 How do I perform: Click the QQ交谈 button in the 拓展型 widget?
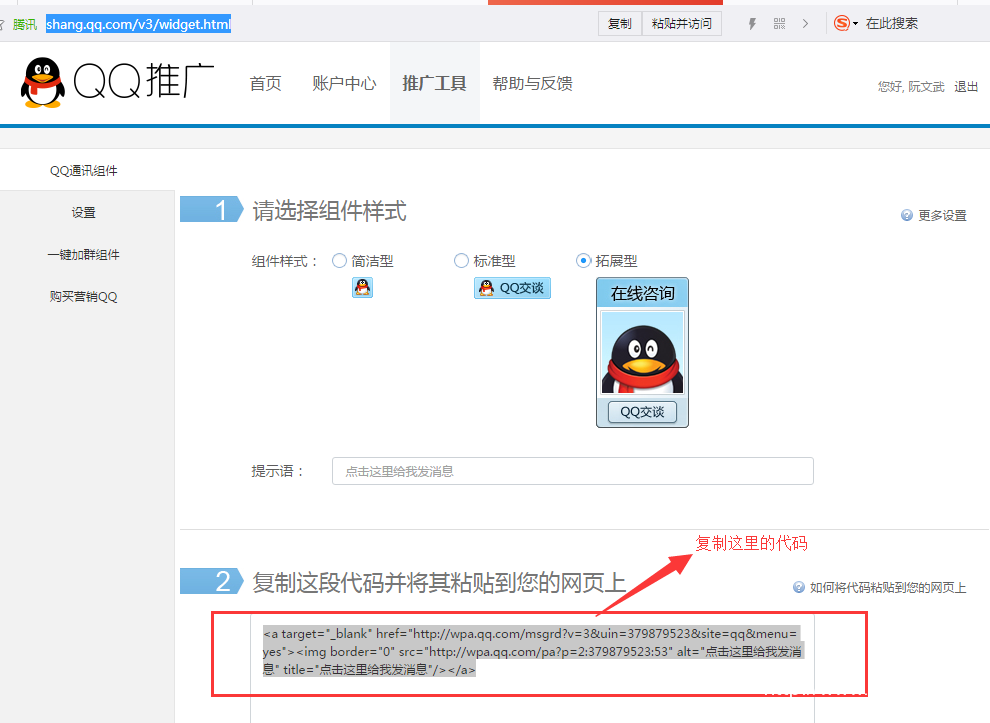[x=642, y=412]
